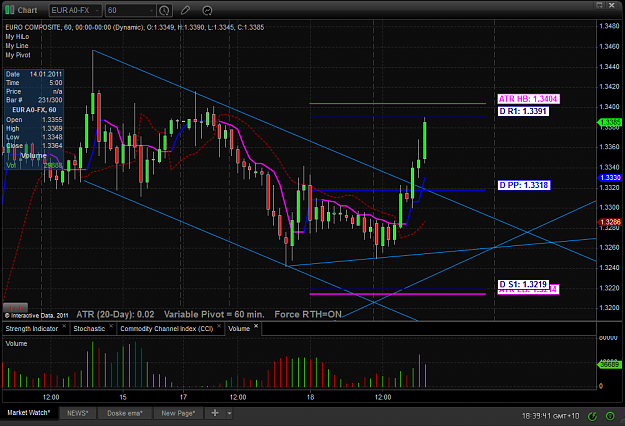
Task: Switch to the Strength Indicator tab
Action: [31, 329]
